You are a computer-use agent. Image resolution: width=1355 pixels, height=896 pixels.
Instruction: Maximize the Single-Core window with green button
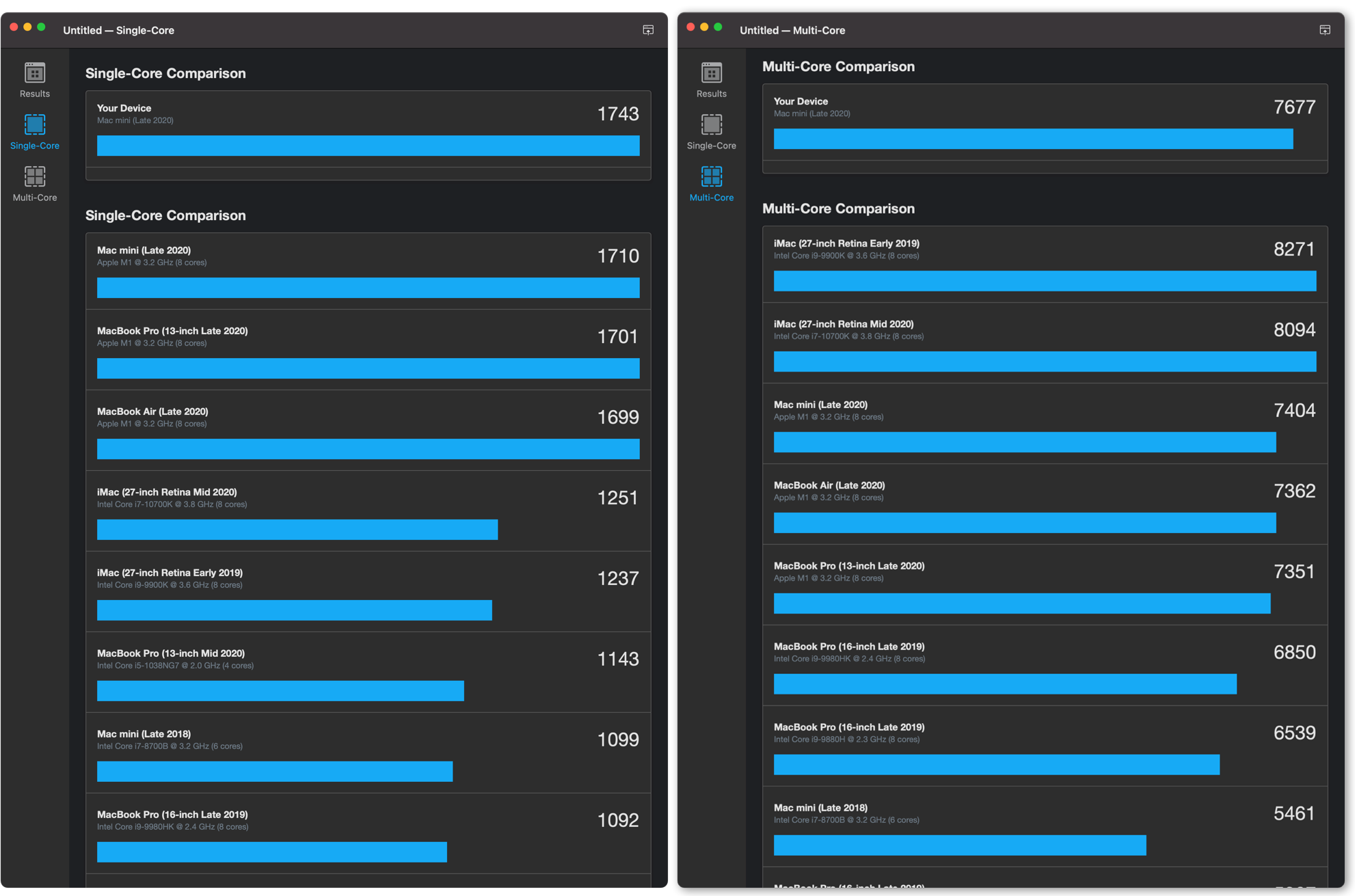pyautogui.click(x=41, y=27)
